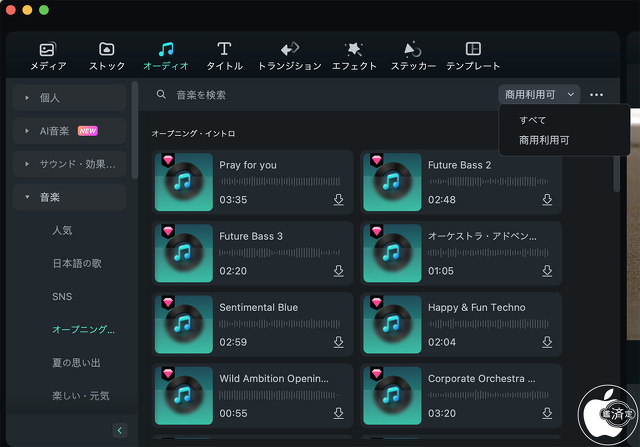Download the オーケストラ・アドベン track
Image resolution: width=640 pixels, height=447 pixels.
547,271
